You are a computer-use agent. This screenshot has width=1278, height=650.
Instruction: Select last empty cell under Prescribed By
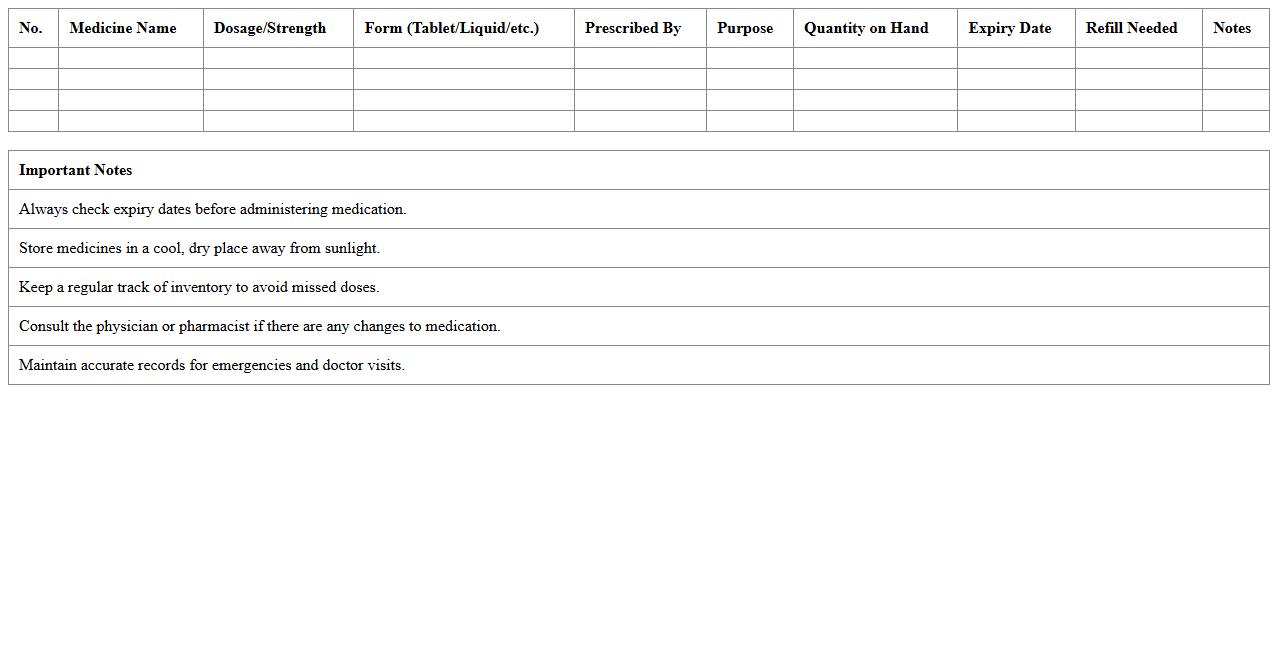coord(640,121)
